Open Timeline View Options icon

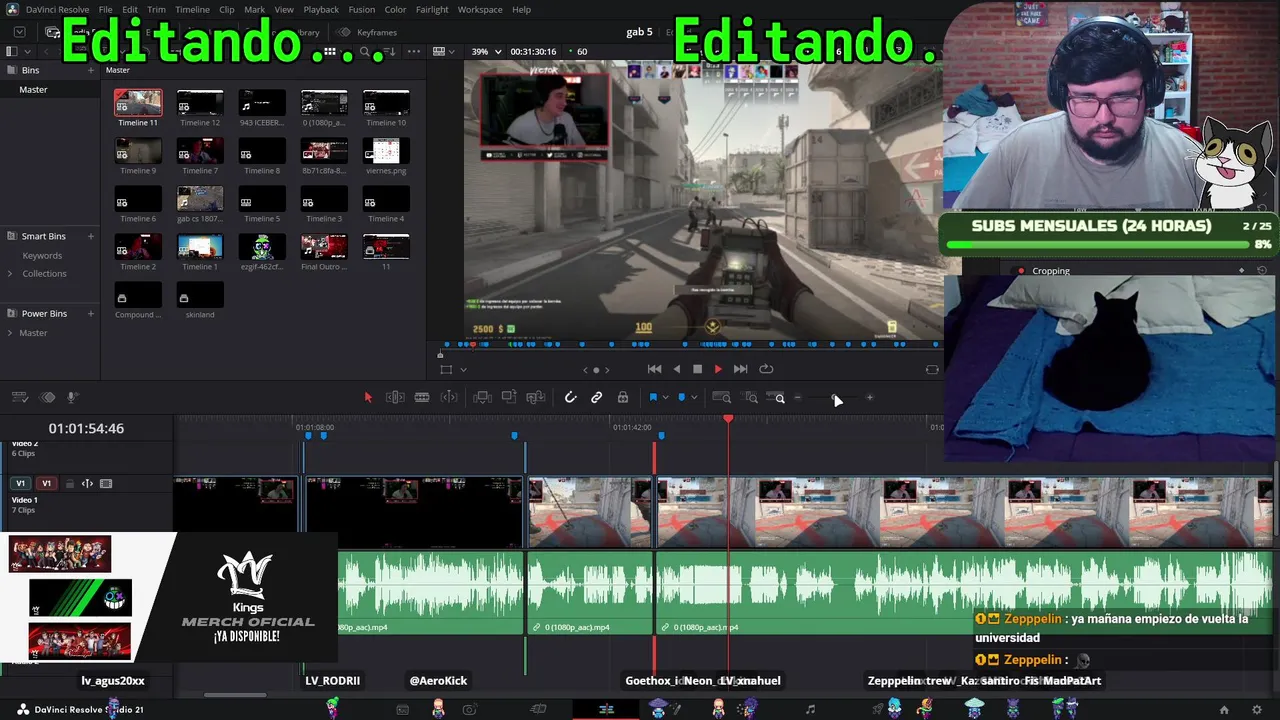coord(21,397)
